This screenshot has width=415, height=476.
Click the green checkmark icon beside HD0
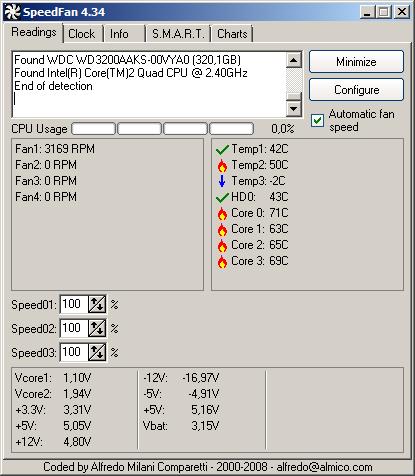(222, 198)
